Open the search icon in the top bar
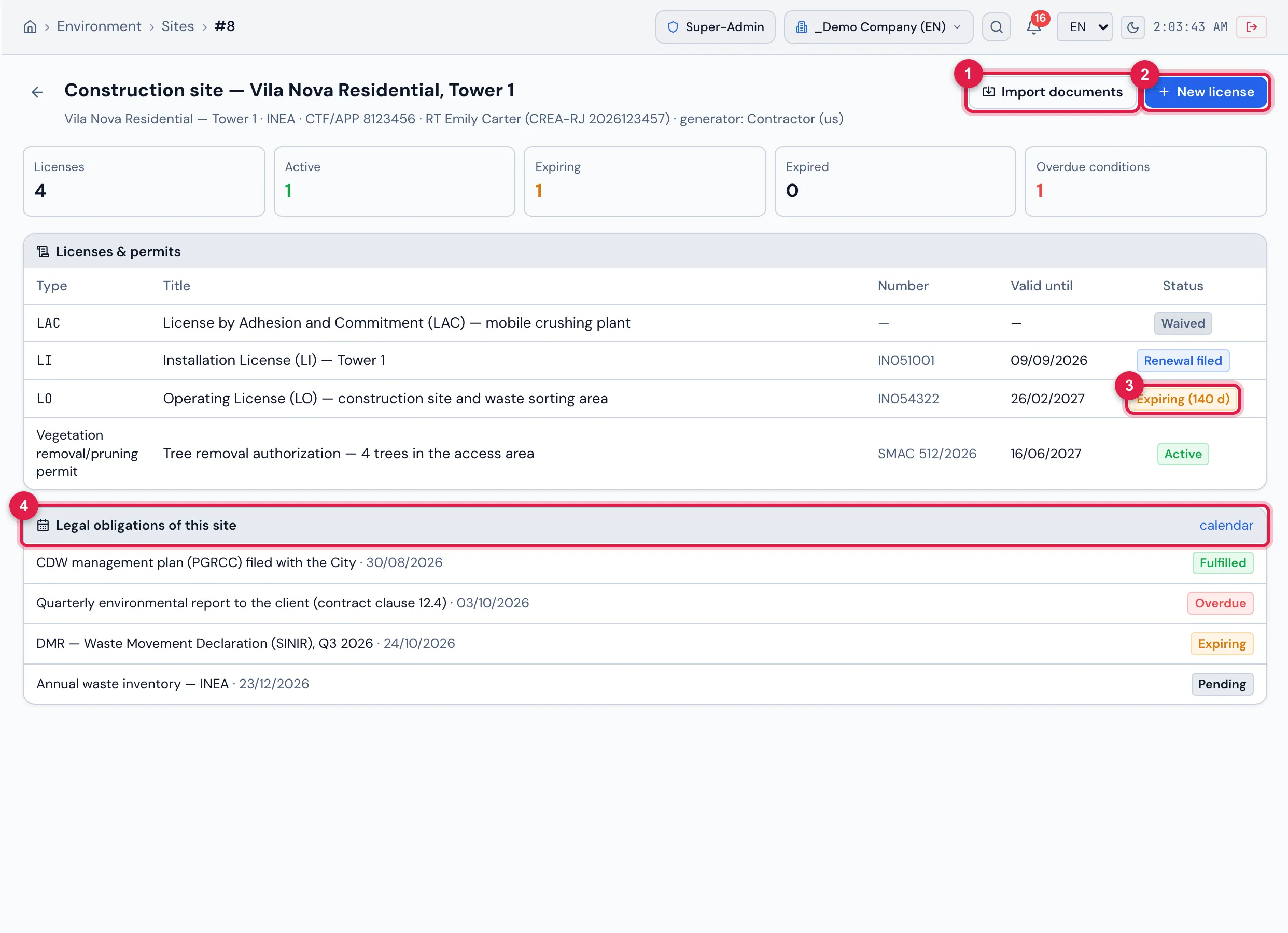1288x933 pixels. [x=996, y=26]
